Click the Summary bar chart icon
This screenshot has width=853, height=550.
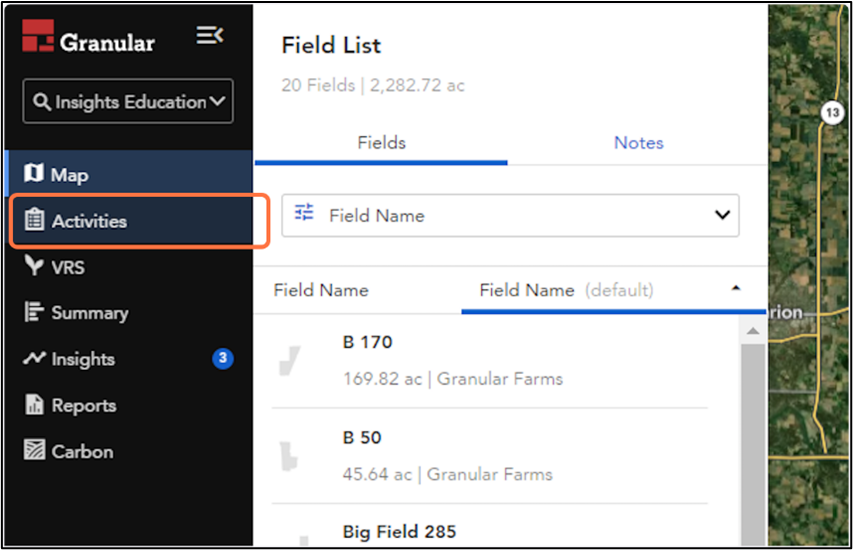[x=34, y=312]
